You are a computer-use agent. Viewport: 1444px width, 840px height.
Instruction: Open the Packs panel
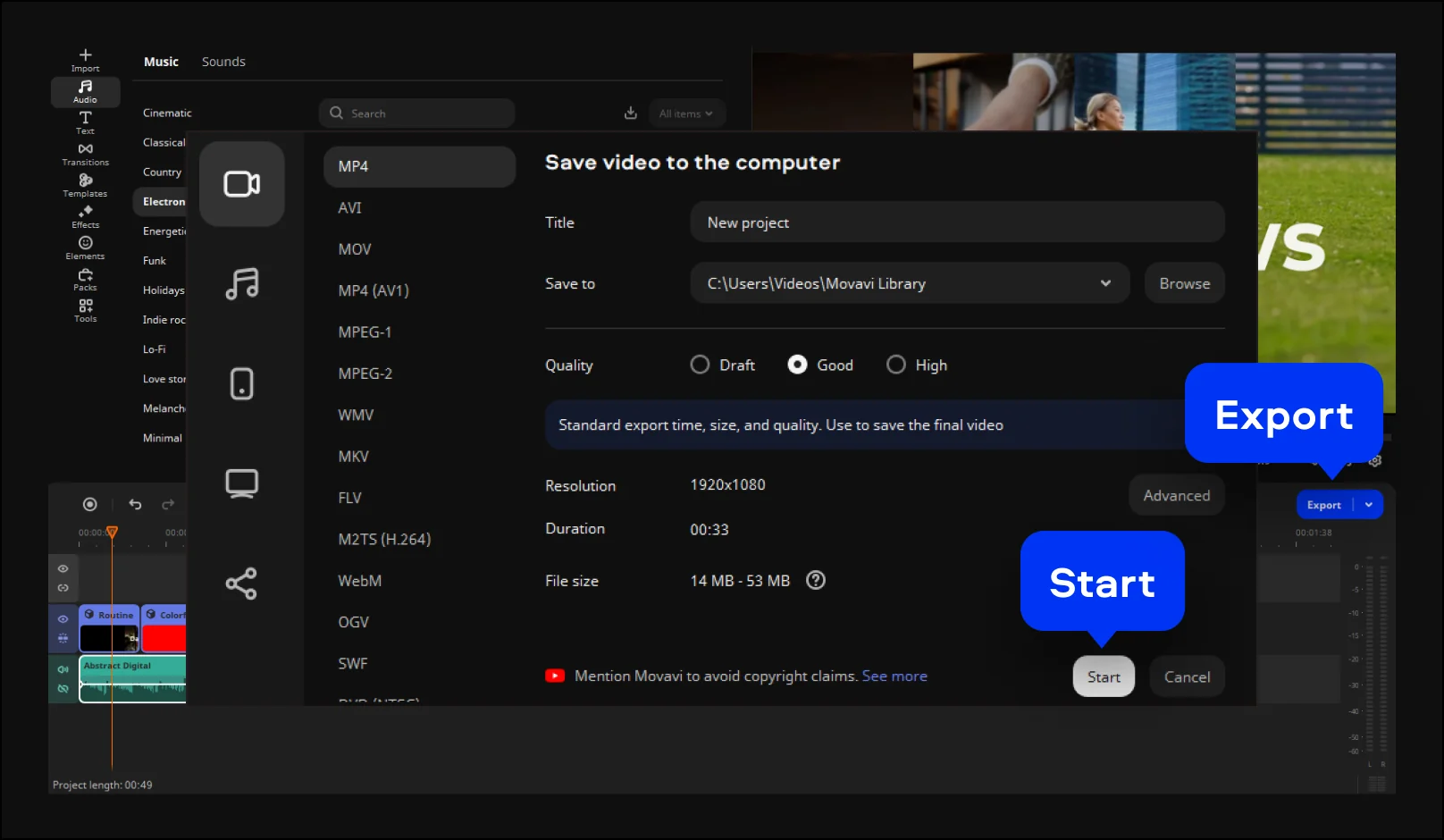tap(85, 279)
